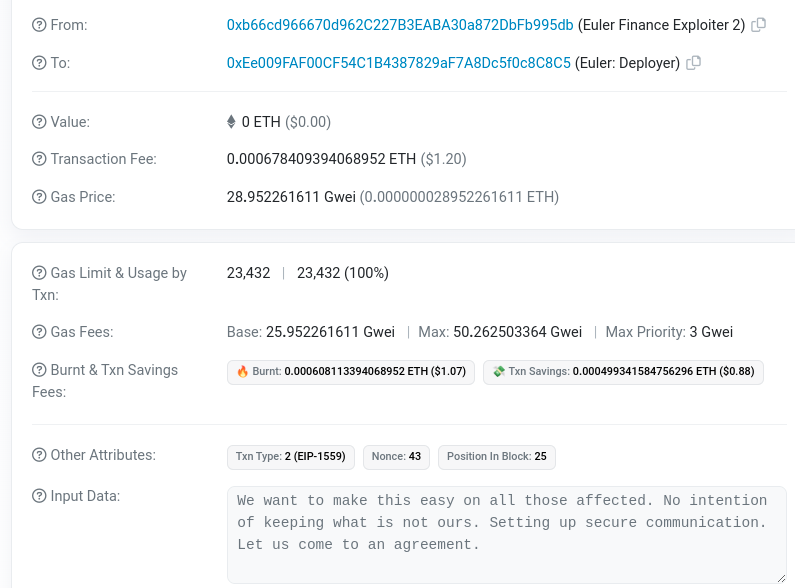Click the Transaction Fee help icon

pos(39,159)
